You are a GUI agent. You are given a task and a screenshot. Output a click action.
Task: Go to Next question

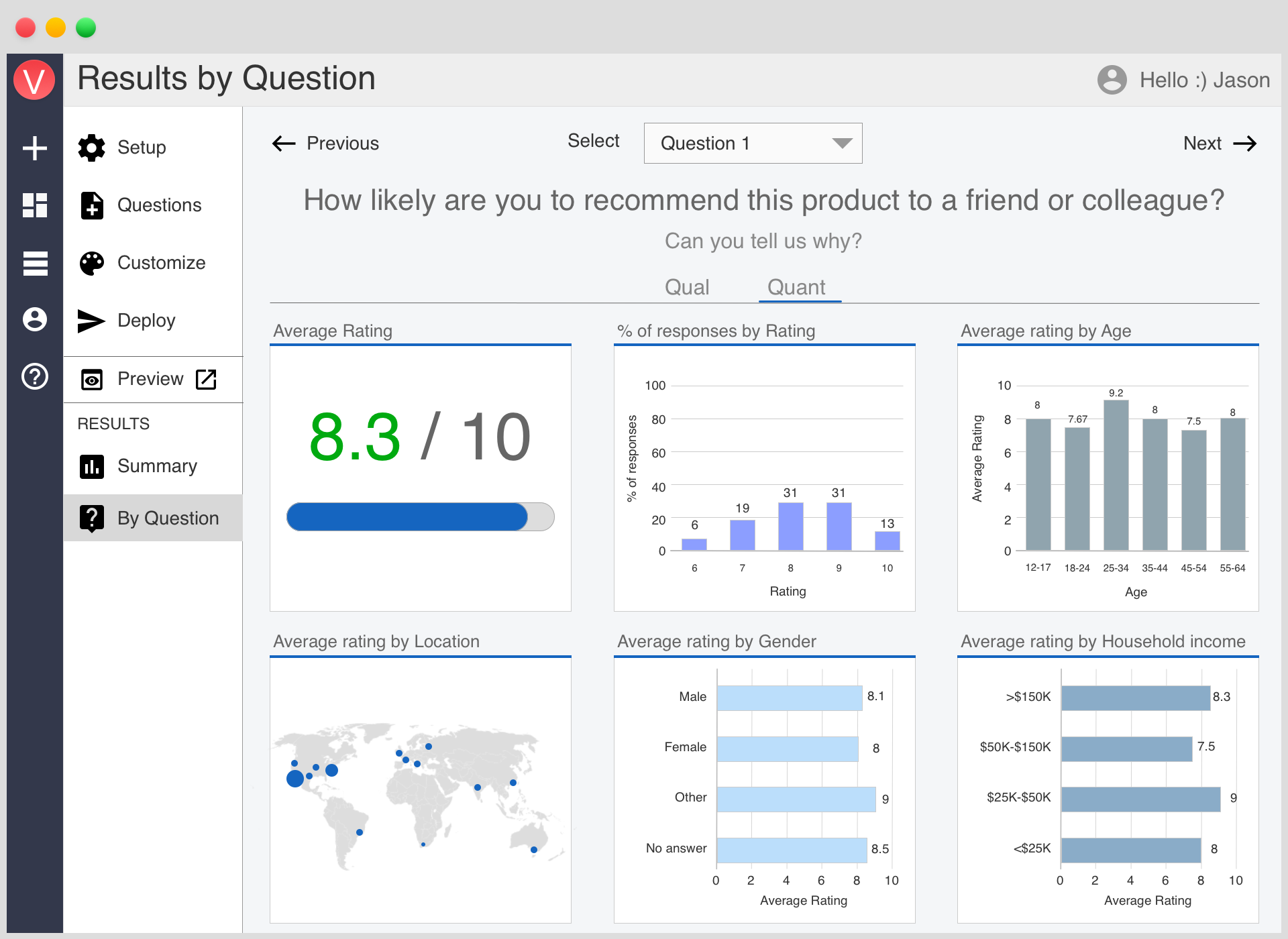click(x=1219, y=144)
